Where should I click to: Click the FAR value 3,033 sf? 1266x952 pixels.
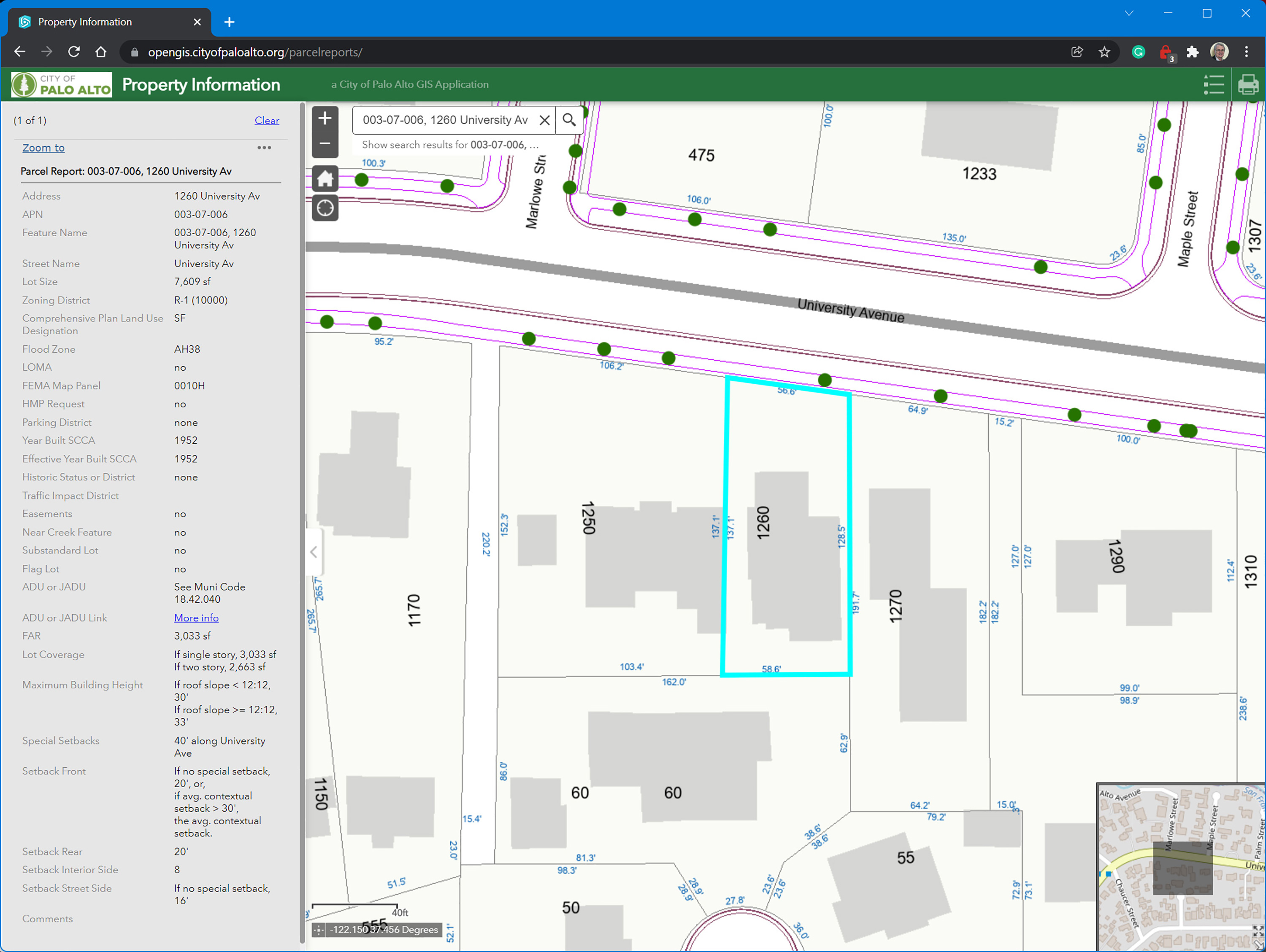[192, 636]
